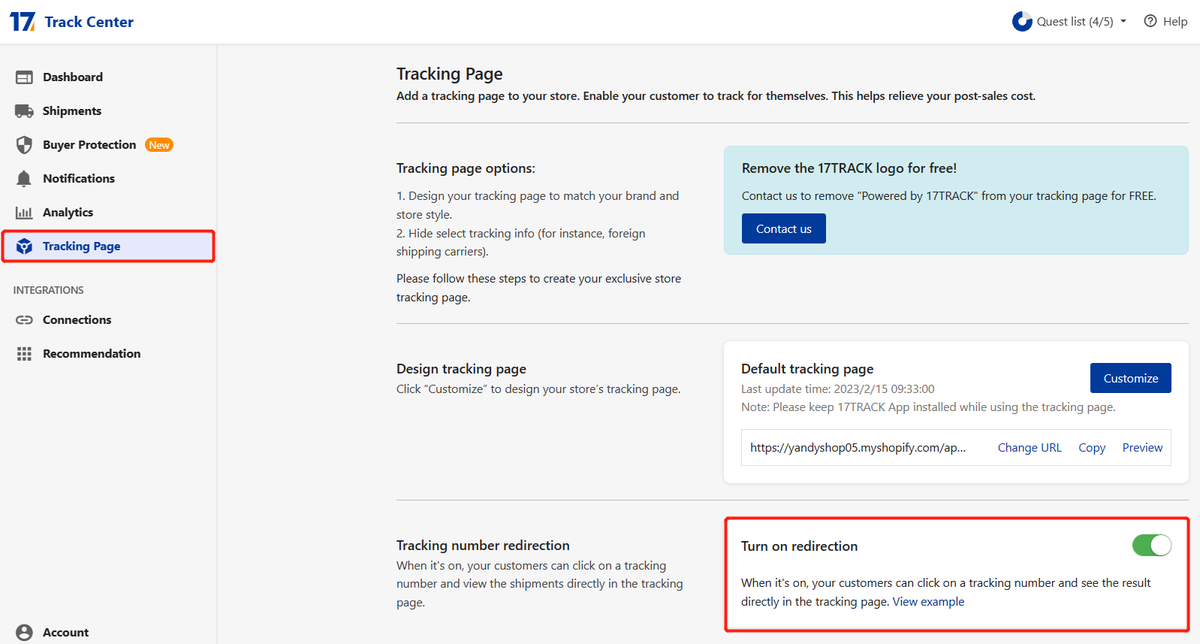Open the Analytics menu item
1200x644 pixels.
coord(108,213)
